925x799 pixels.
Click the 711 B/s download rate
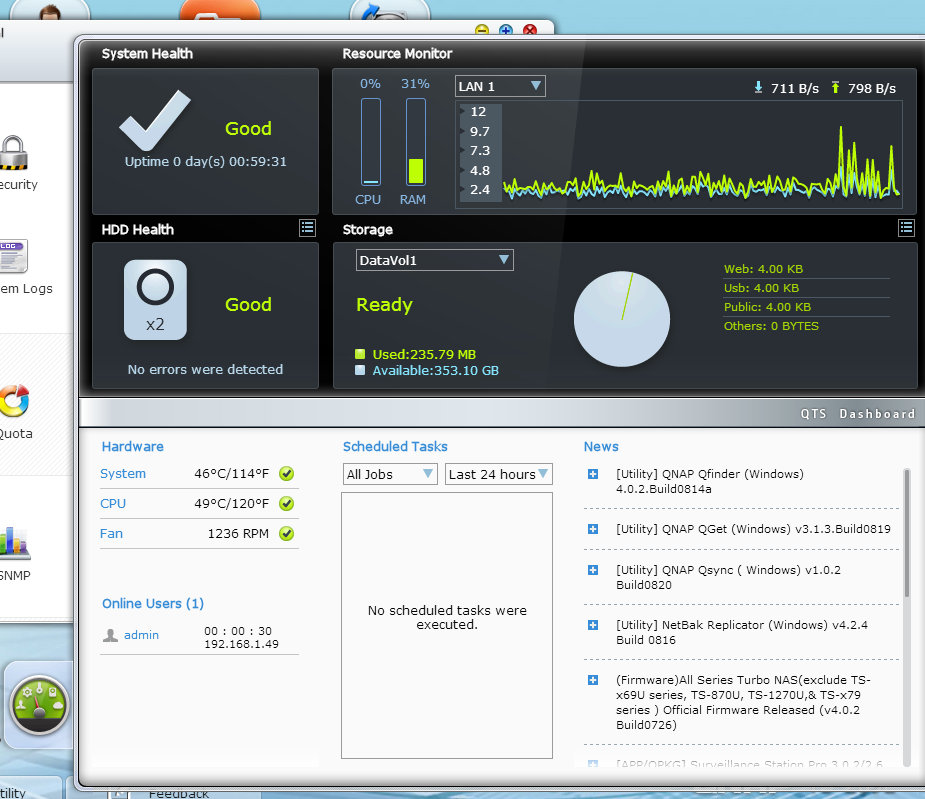click(795, 89)
